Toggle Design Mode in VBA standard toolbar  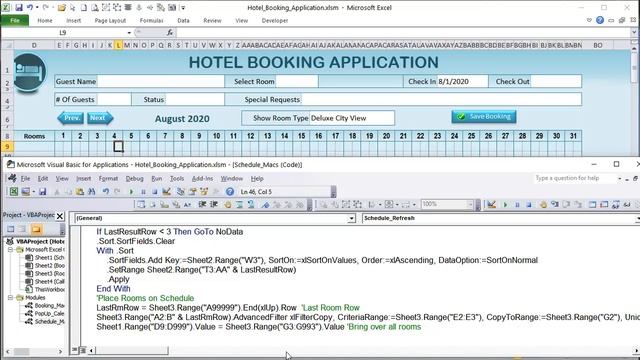[x=166, y=191]
